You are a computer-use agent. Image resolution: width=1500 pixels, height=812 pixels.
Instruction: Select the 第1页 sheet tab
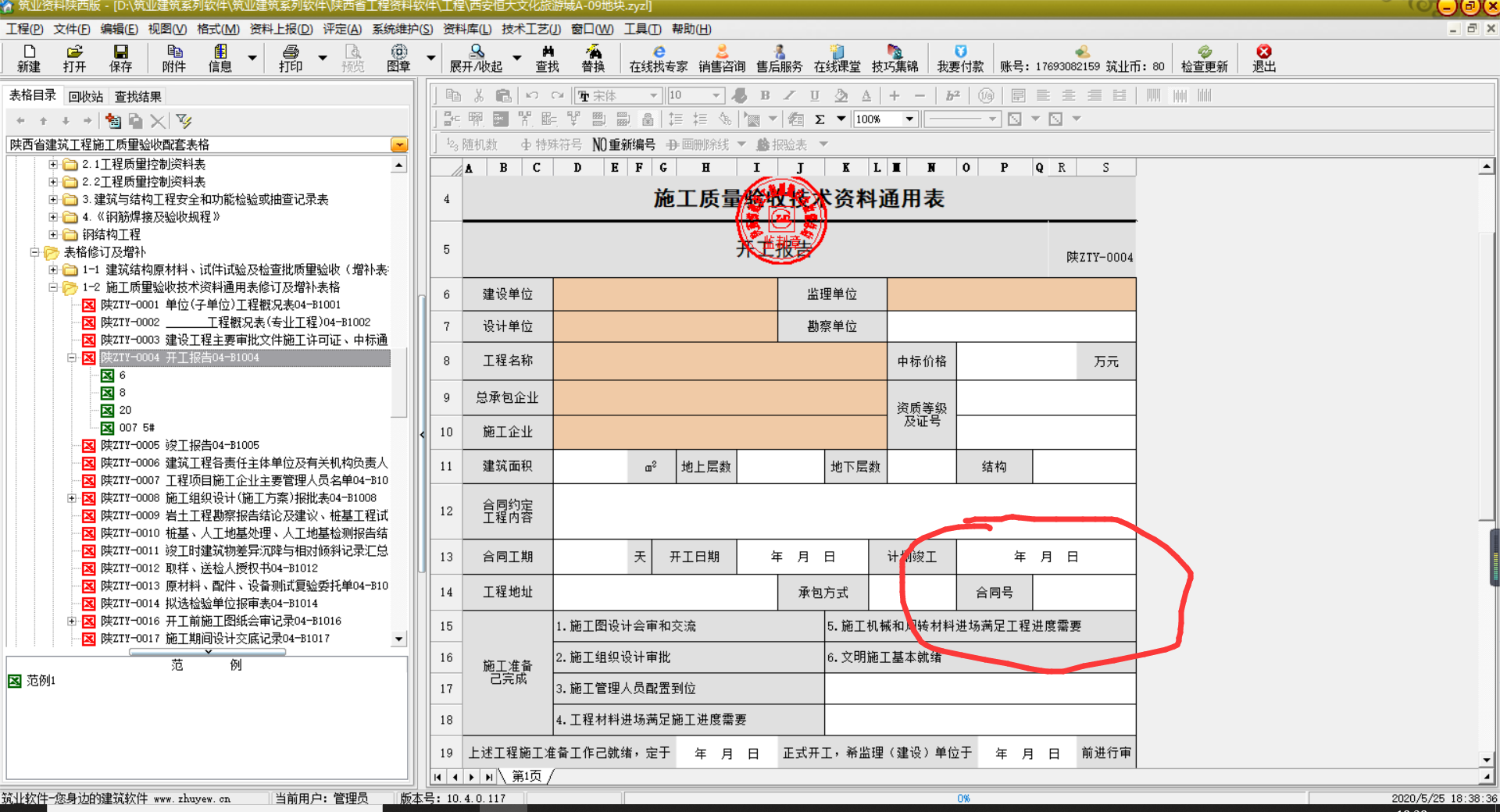coord(527,776)
